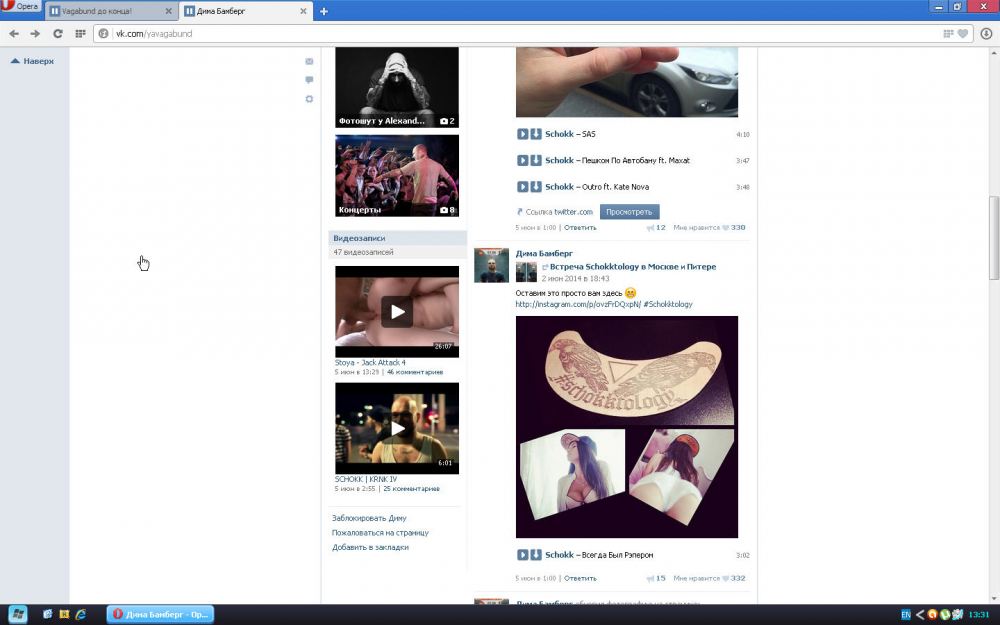
Task: Click the Opera menu button
Action: [x=21, y=6]
